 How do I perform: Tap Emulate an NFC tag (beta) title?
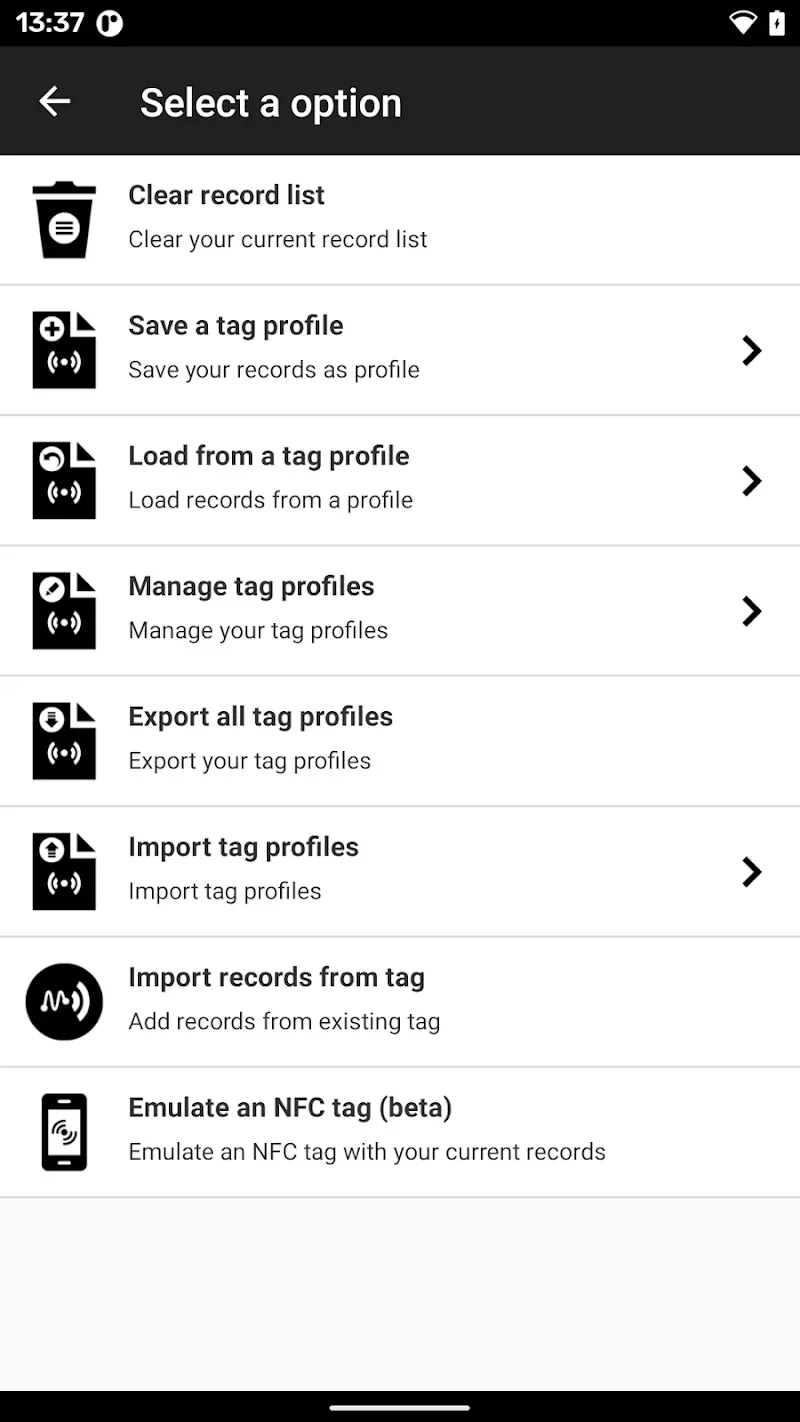tap(290, 1108)
